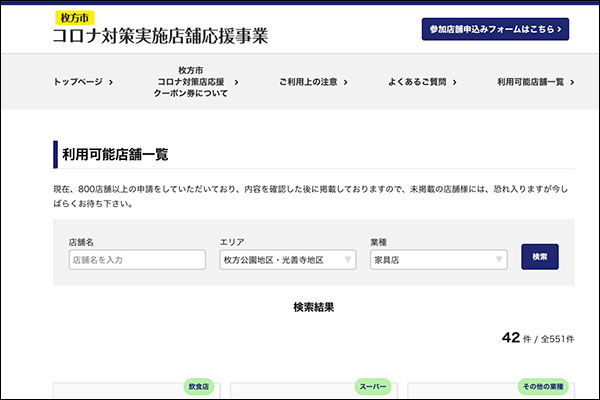Screen dimensions: 600x400
Task: Click the 参加店舗申込みフォームはこちら button
Action: pyautogui.click(x=495, y=29)
